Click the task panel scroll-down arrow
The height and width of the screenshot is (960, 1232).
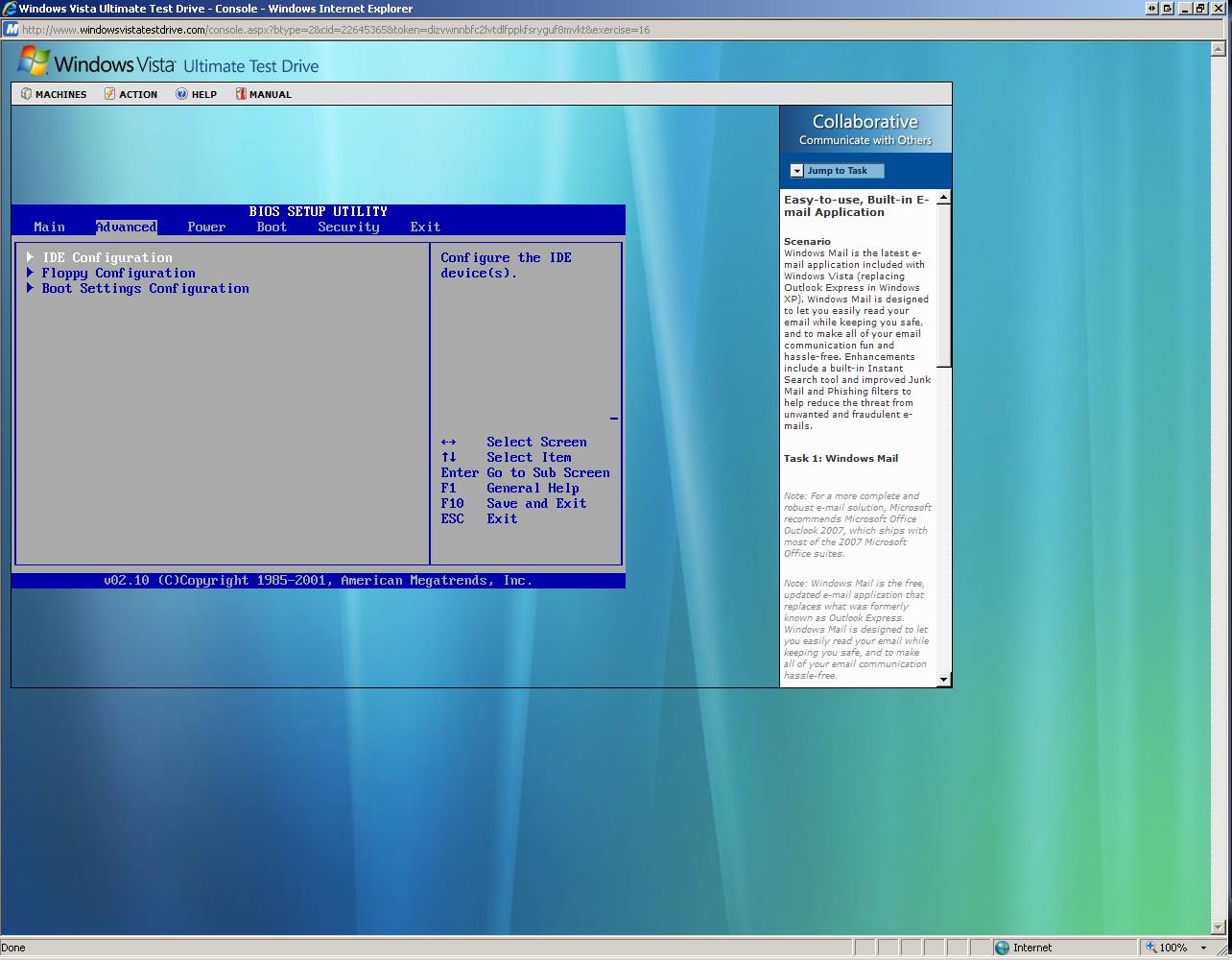pos(943,680)
